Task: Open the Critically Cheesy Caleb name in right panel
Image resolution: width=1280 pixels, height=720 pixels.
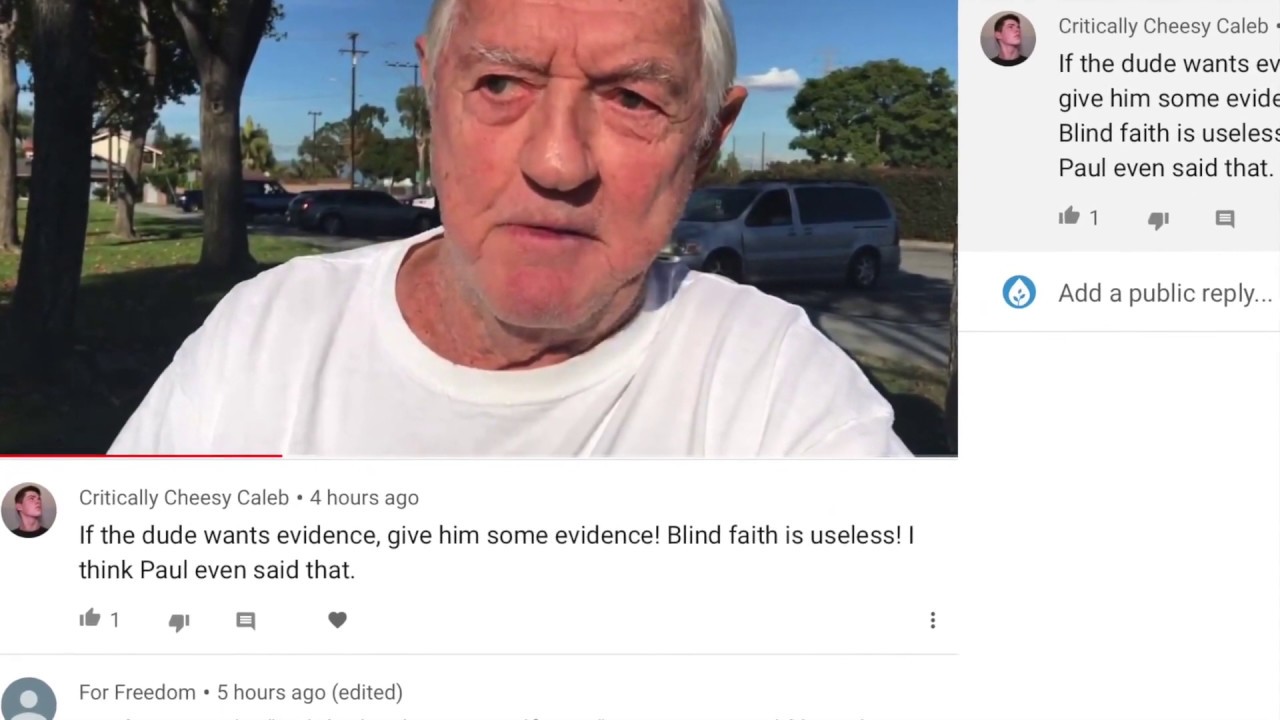Action: coord(1163,26)
